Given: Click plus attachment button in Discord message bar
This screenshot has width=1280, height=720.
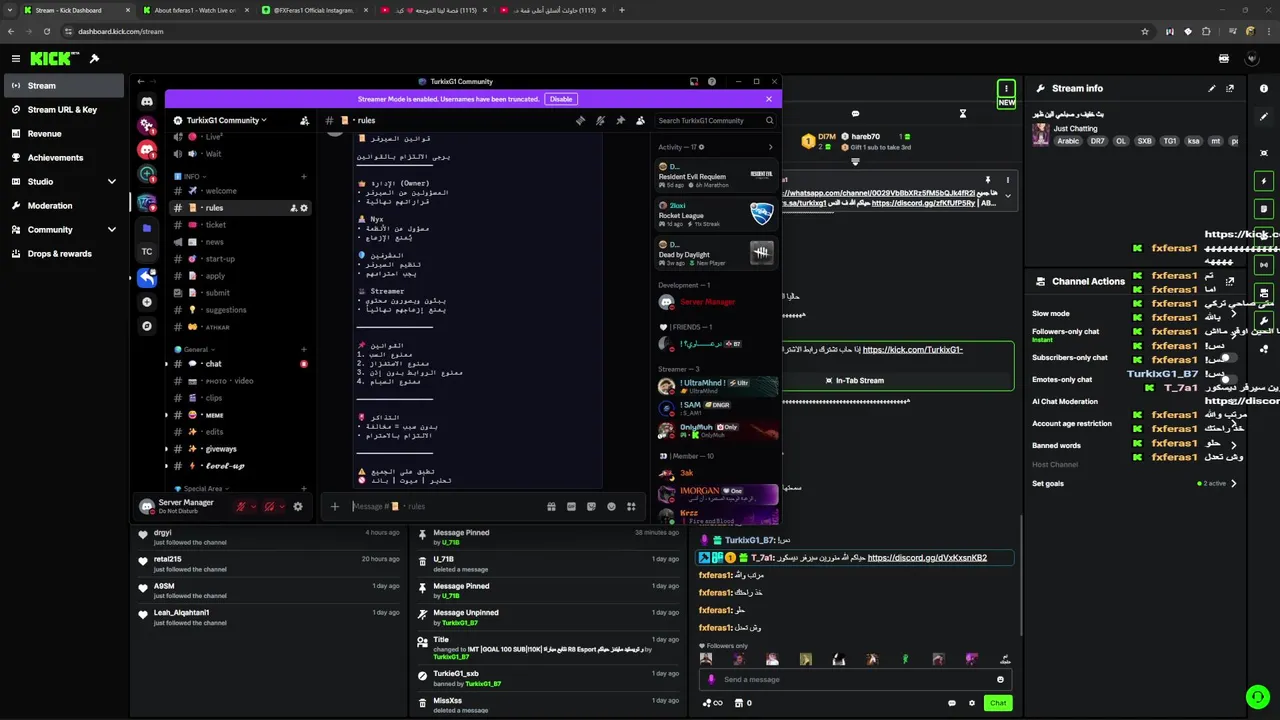Looking at the screenshot, I should (x=335, y=507).
